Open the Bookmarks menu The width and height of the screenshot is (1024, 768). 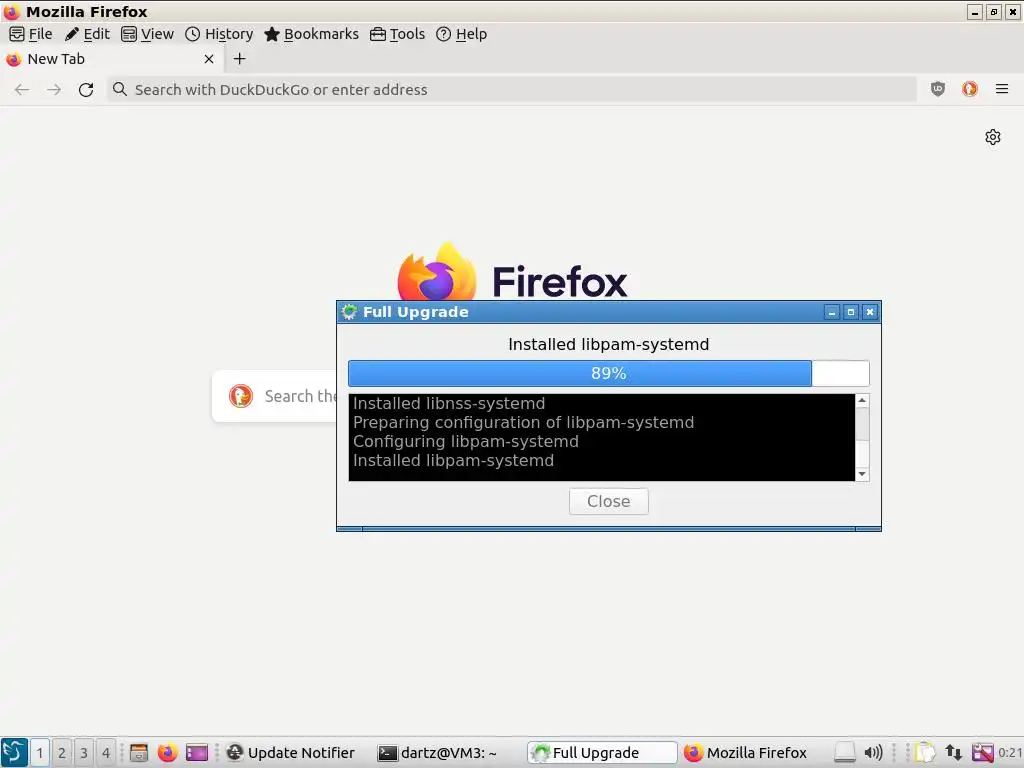(x=312, y=34)
